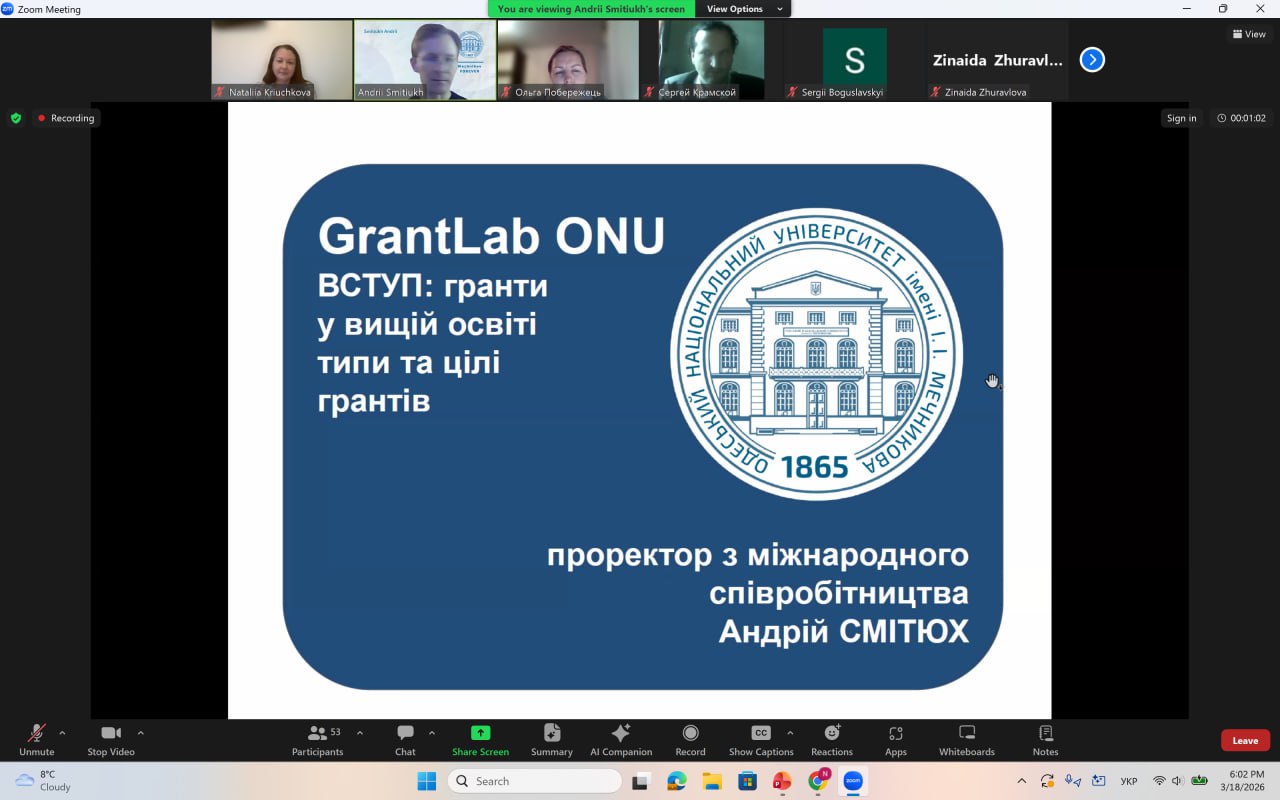The width and height of the screenshot is (1280, 800).
Task: Expand the chevron next to Show Captions
Action: 790,733
